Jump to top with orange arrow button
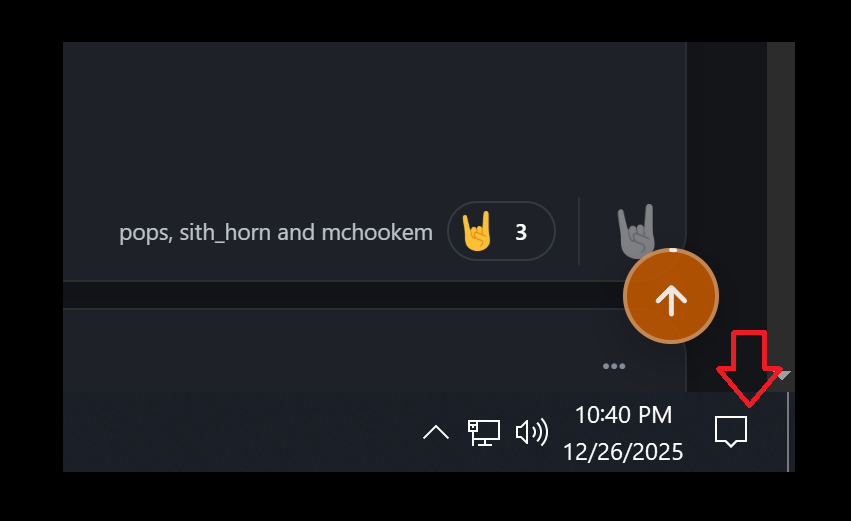 click(671, 296)
